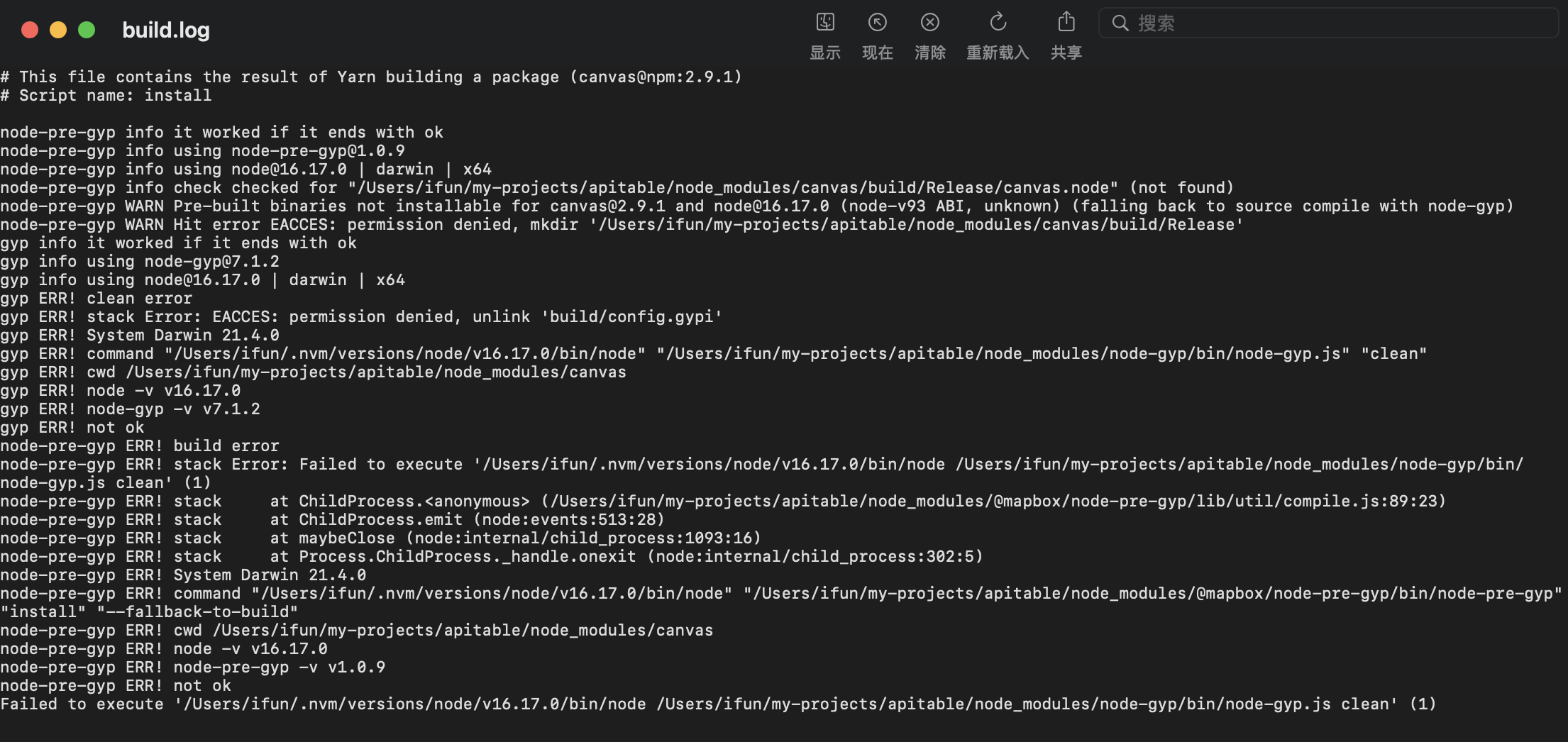Select the 'gyp ERR! clean error' line
Screen dimensions: 1568x742
(96, 298)
